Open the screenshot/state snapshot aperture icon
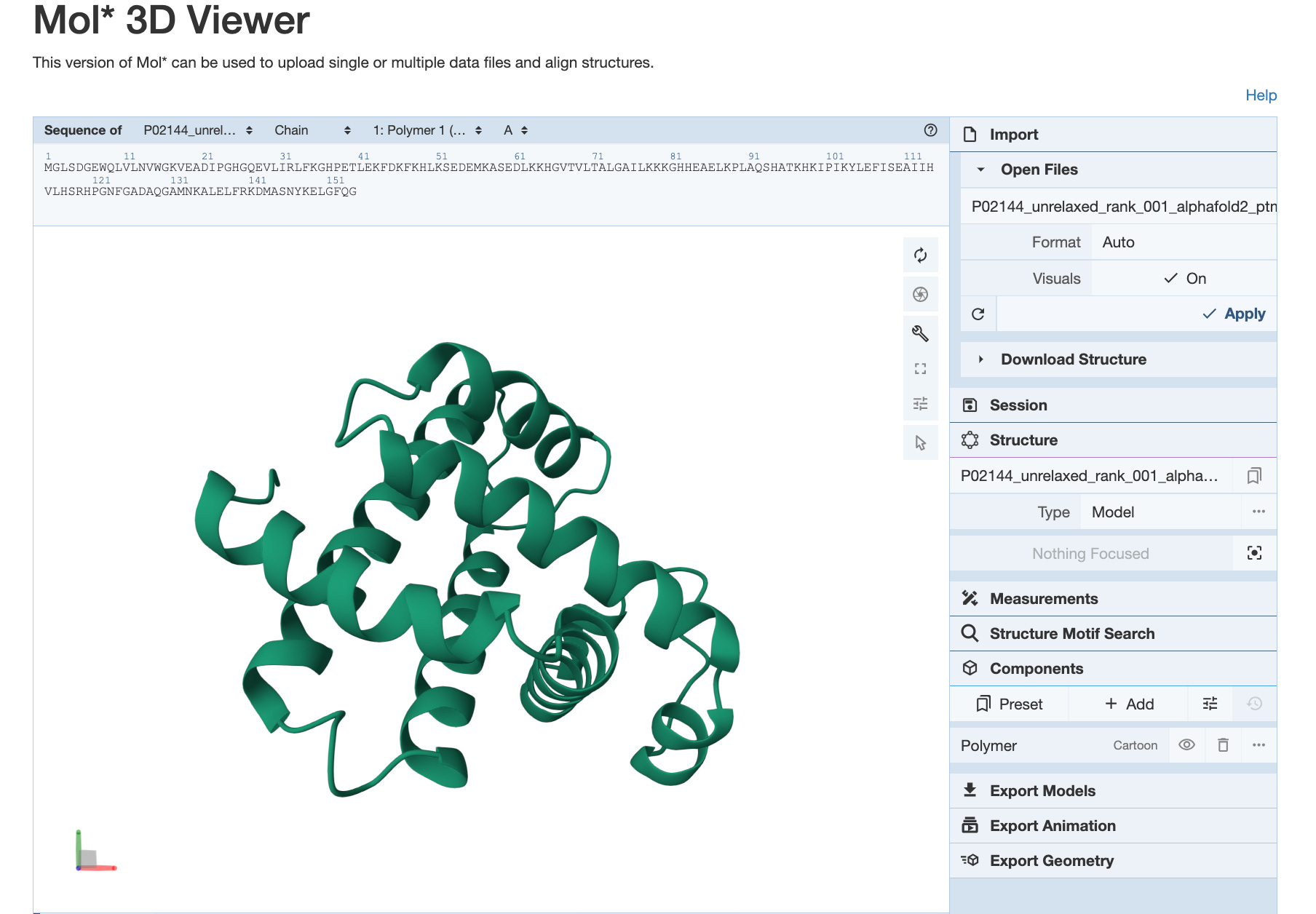Image resolution: width=1316 pixels, height=914 pixels. (920, 294)
